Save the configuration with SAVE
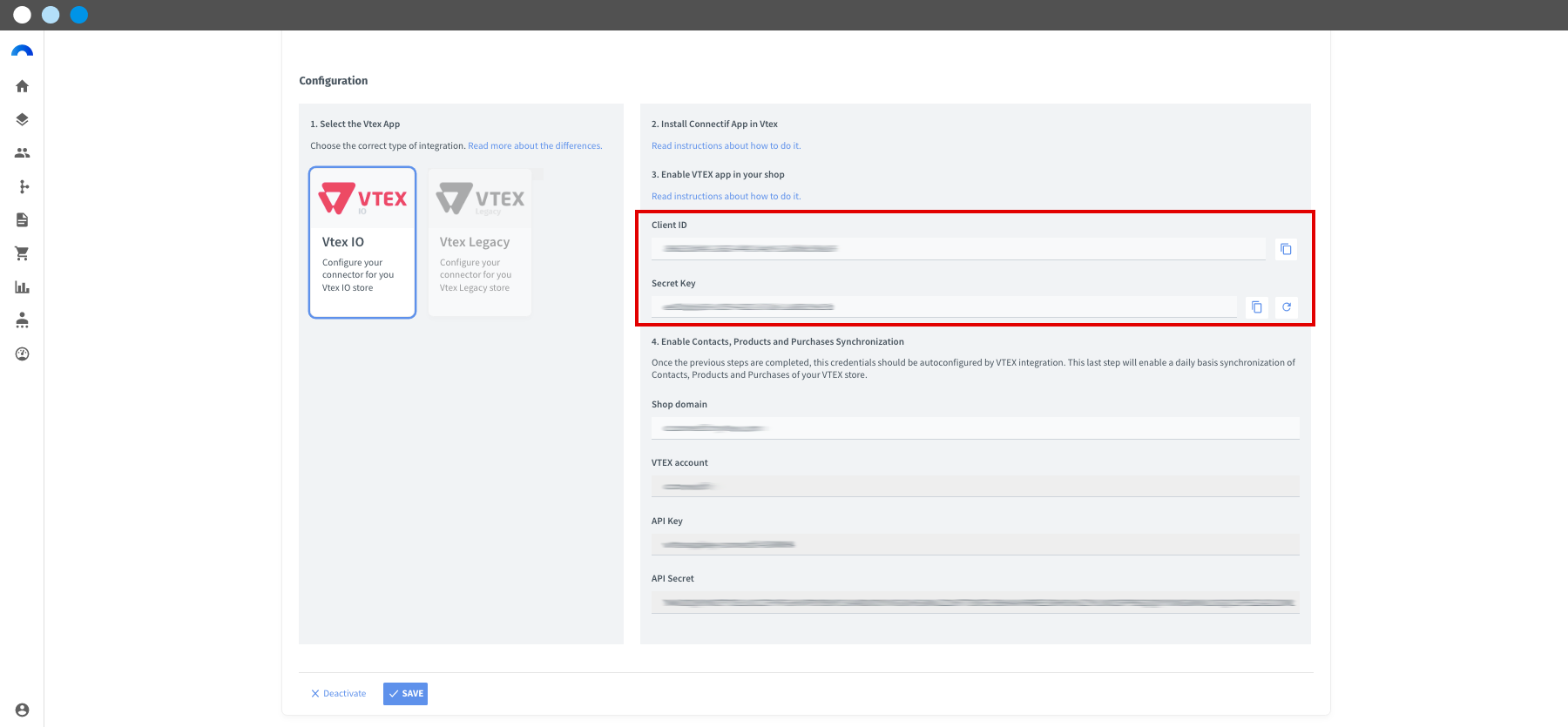The width and height of the screenshot is (1568, 727). tap(405, 694)
